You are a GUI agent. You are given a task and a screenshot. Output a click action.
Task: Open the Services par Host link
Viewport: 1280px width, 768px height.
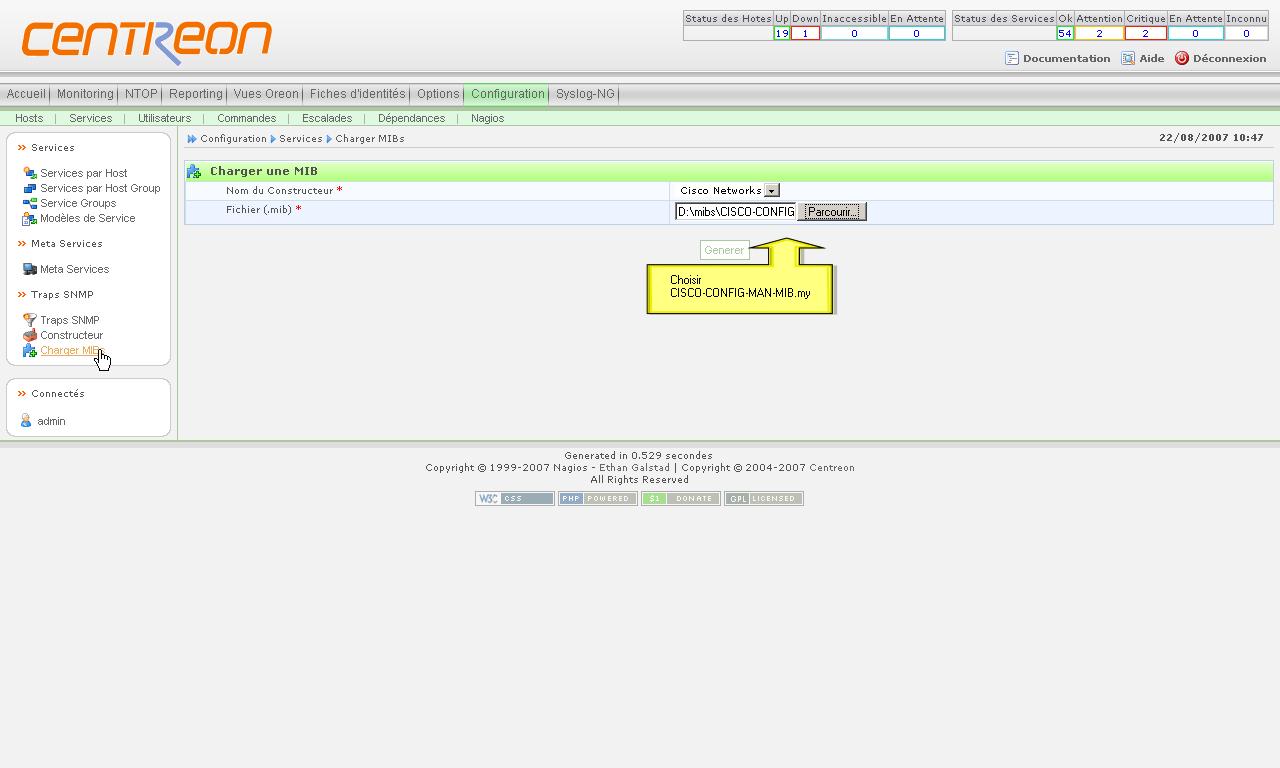click(84, 173)
